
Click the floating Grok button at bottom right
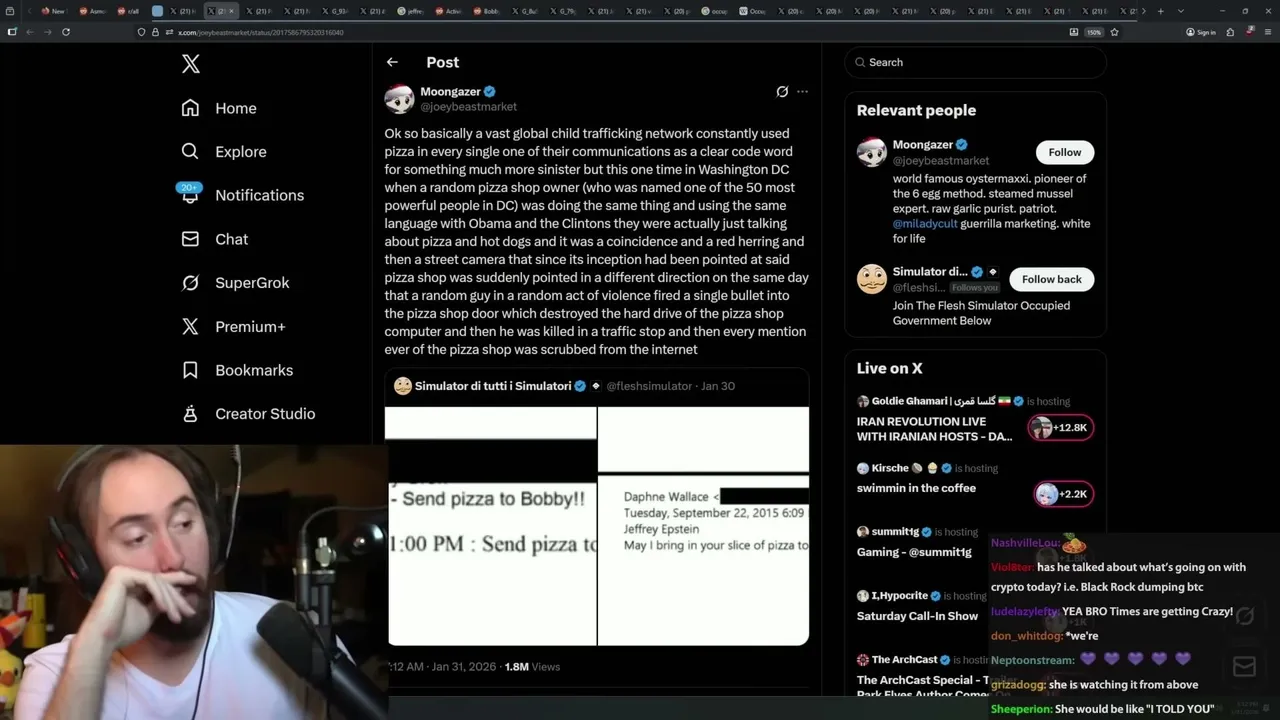click(x=1244, y=616)
